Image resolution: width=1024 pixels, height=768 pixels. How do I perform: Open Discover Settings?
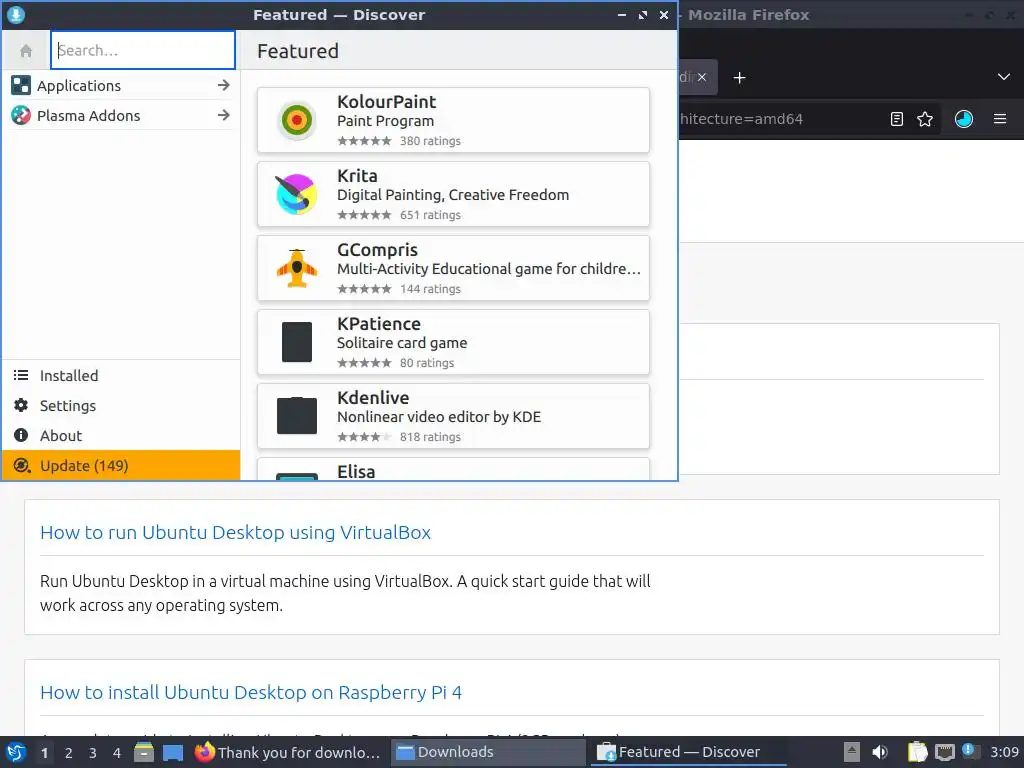(x=121, y=406)
